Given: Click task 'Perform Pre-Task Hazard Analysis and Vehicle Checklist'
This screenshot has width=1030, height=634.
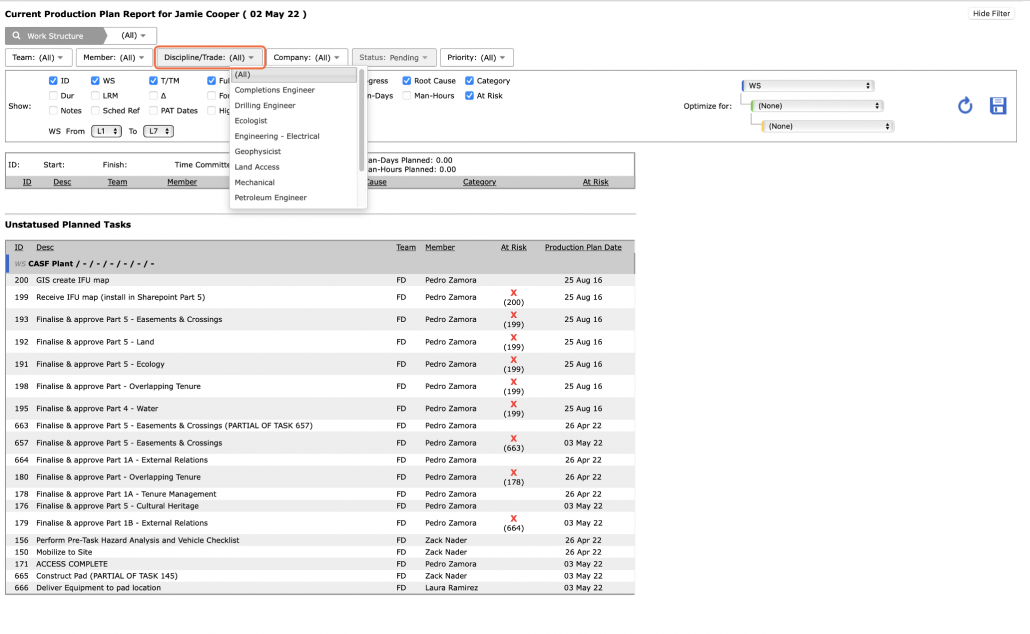Looking at the screenshot, I should click(137, 541).
